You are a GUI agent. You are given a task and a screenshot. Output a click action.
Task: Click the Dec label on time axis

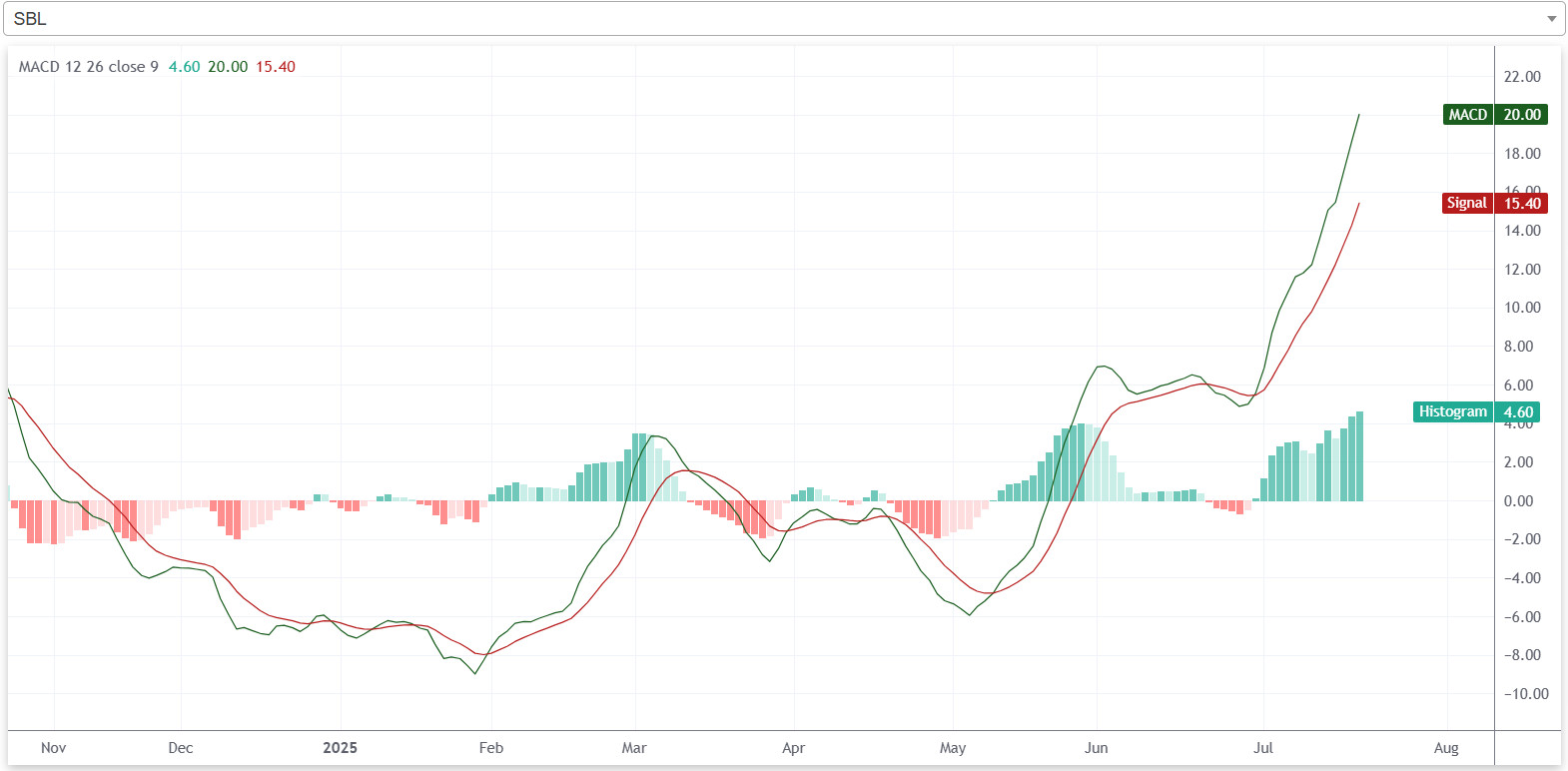coord(181,748)
